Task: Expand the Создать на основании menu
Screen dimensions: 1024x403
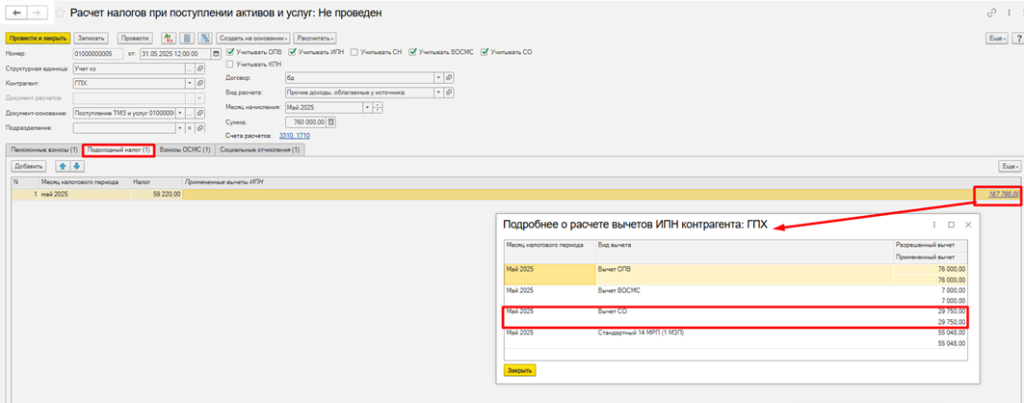Action: pos(251,37)
